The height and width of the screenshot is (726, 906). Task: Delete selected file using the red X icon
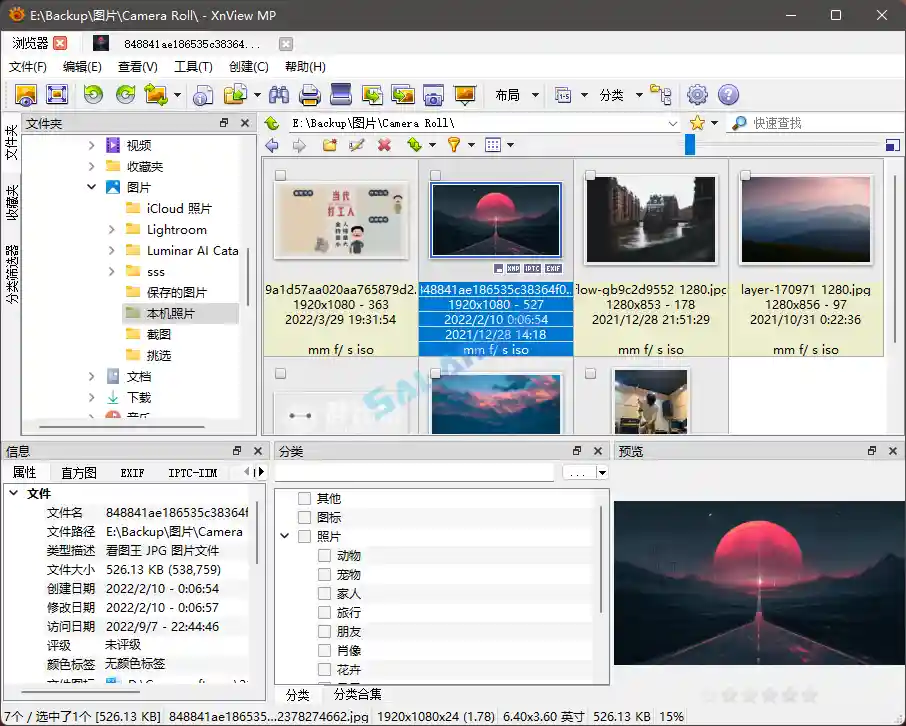(x=385, y=143)
